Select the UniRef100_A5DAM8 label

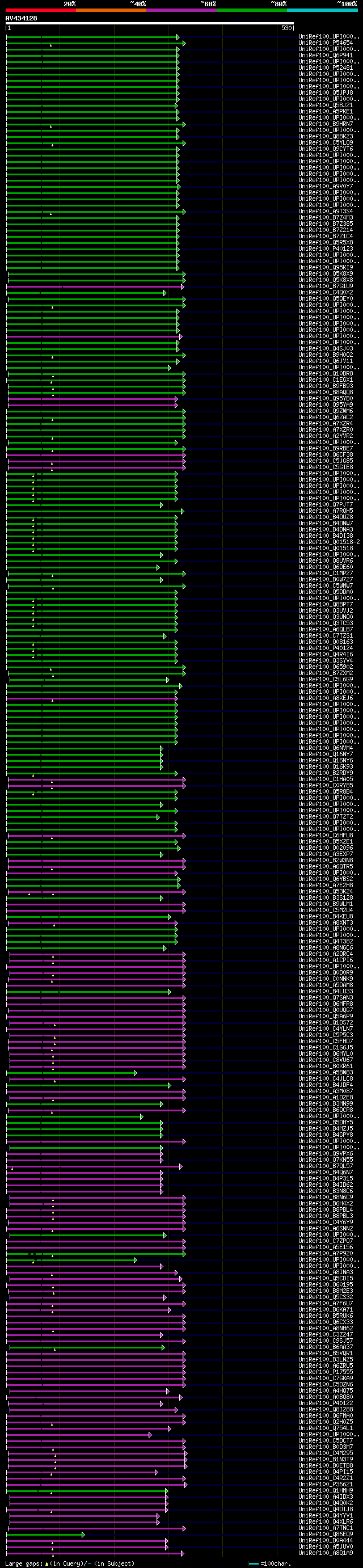326,985
